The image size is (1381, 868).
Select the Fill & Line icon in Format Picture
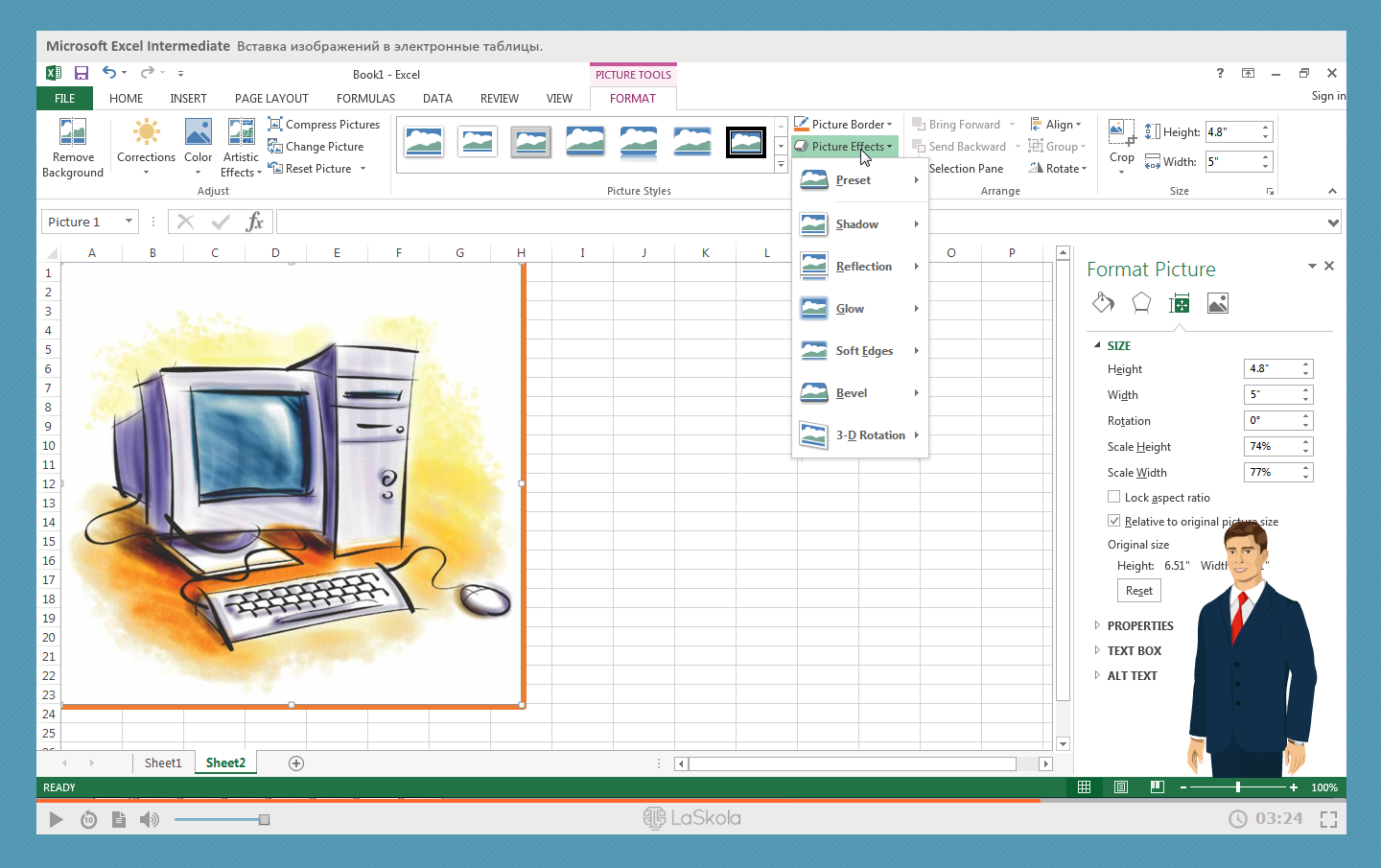click(1103, 304)
